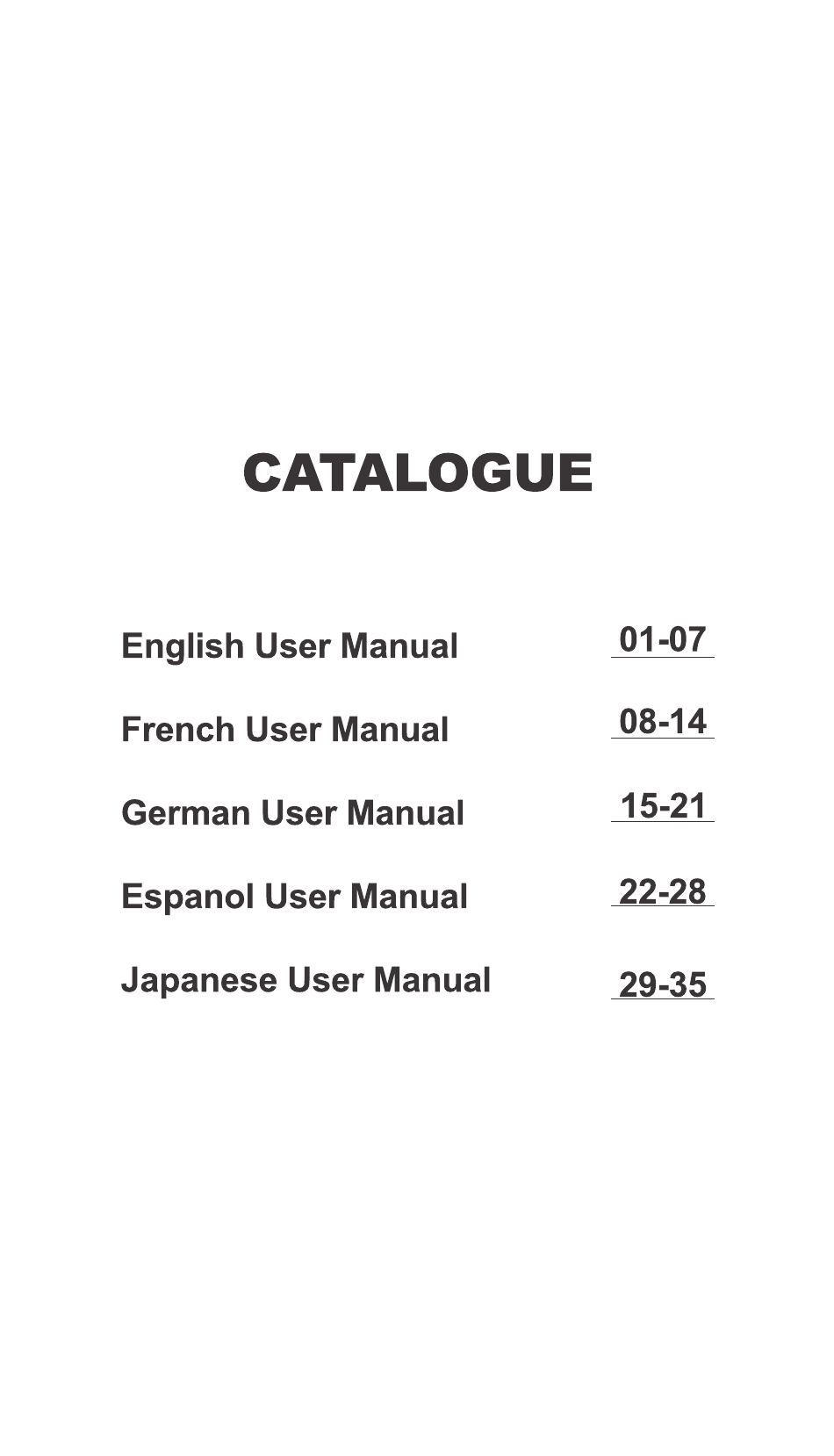The height and width of the screenshot is (1456, 834).
Task: Jump to page range 01-07
Action: (663, 639)
